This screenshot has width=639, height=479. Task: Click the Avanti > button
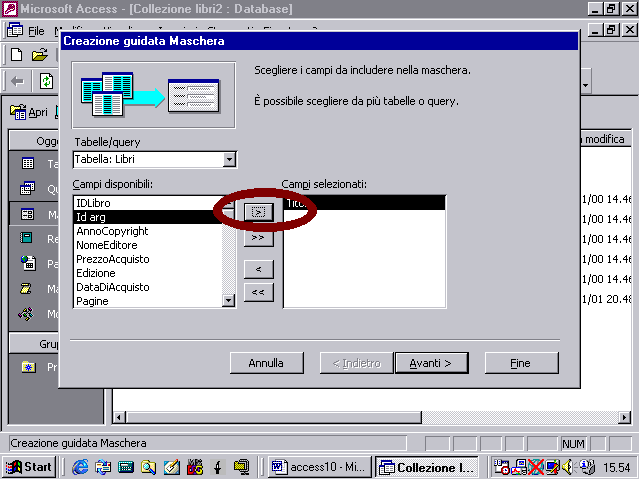pyautogui.click(x=431, y=363)
